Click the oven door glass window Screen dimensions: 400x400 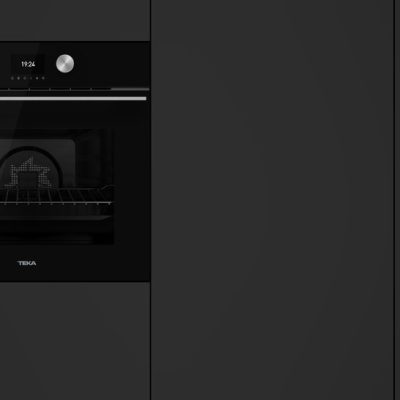(57, 187)
